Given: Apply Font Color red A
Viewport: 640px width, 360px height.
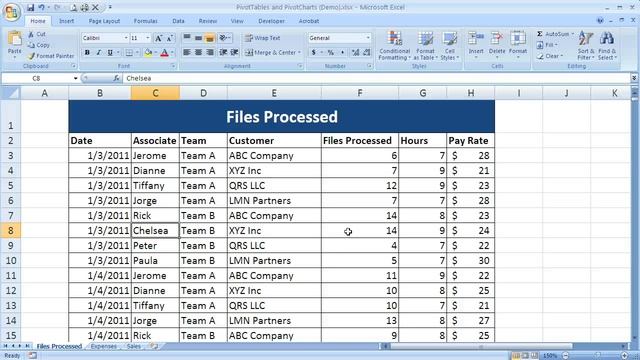Looking at the screenshot, I should pyautogui.click(x=164, y=53).
